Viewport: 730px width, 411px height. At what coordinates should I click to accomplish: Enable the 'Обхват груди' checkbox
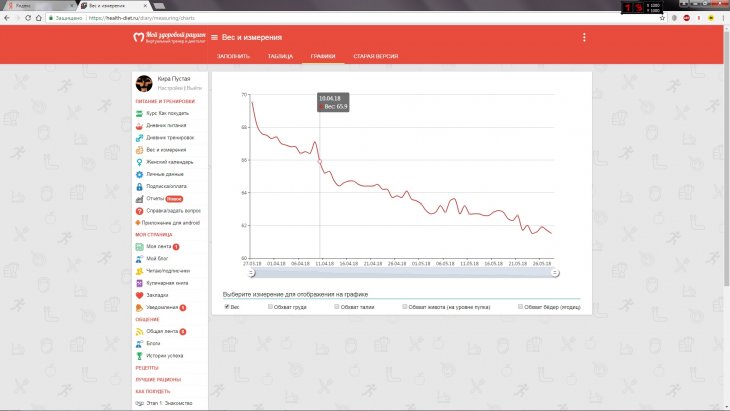click(x=270, y=306)
